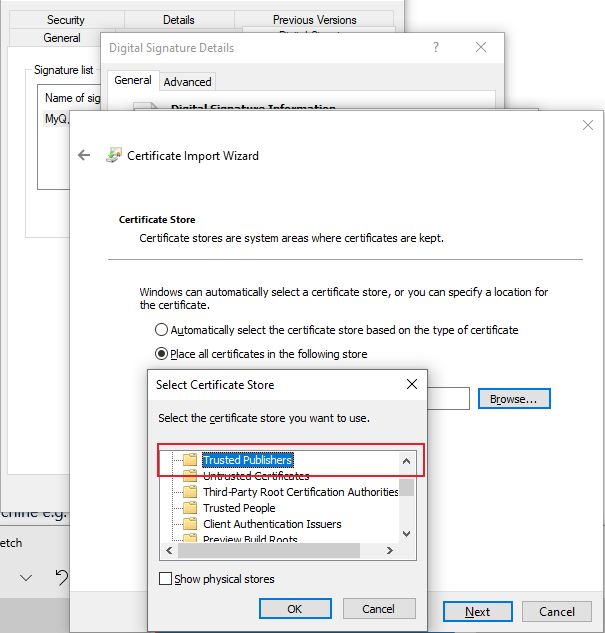Click the Untrusted Certificates folder icon
Viewport: 605px width, 633px height.
190,476
